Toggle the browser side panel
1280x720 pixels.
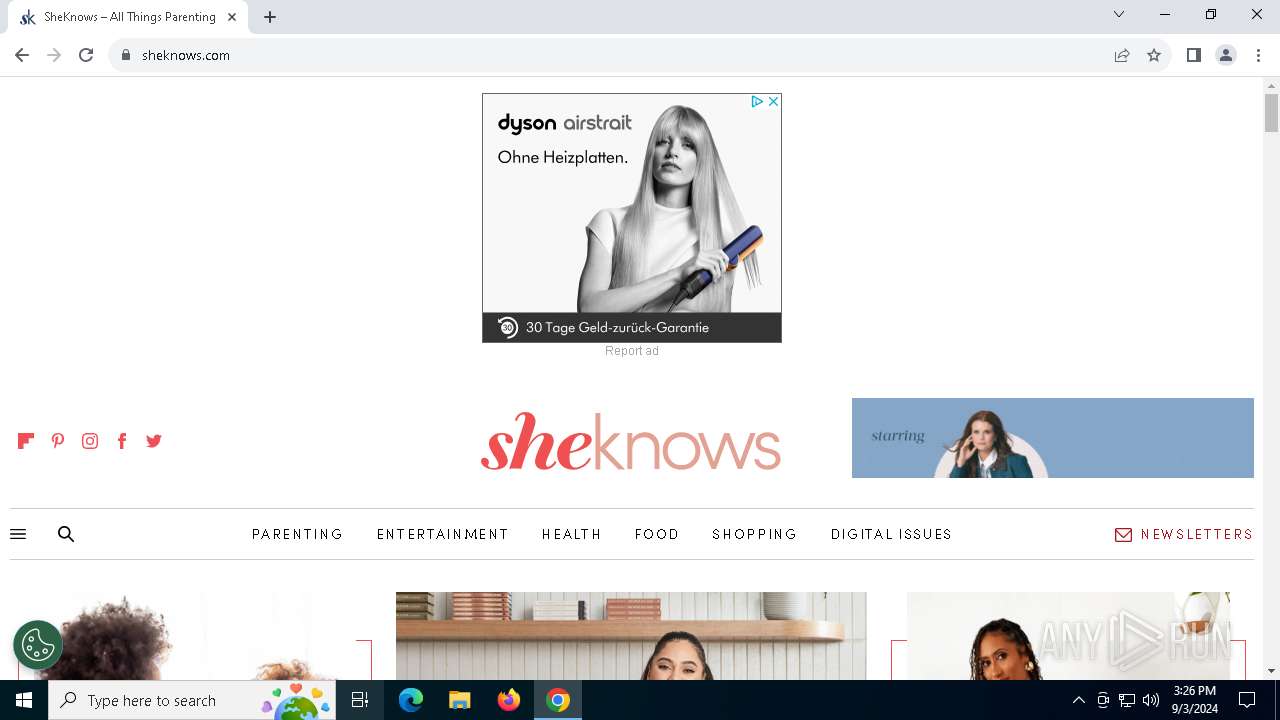1194,55
